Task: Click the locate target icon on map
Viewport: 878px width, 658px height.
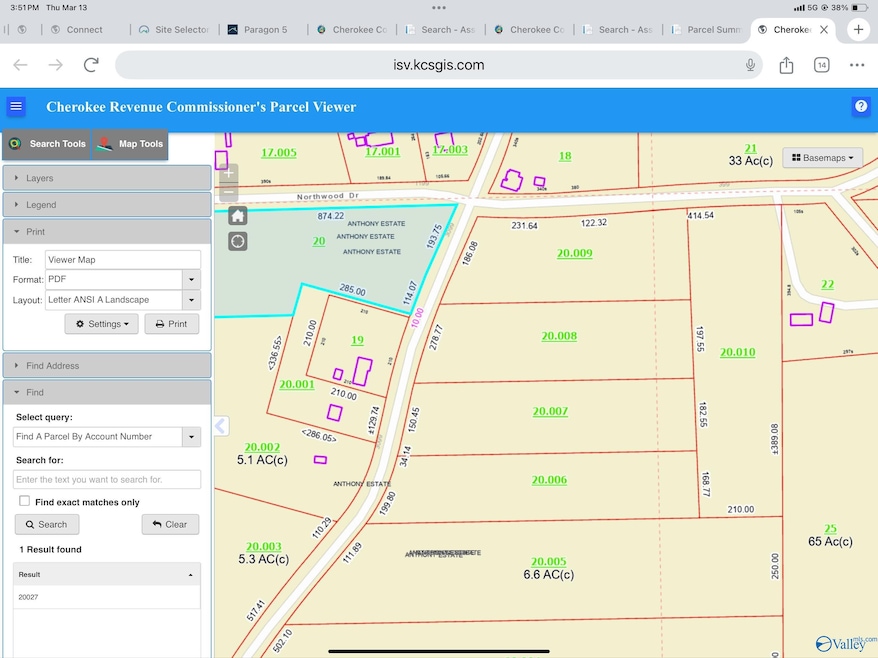Action: pos(238,241)
